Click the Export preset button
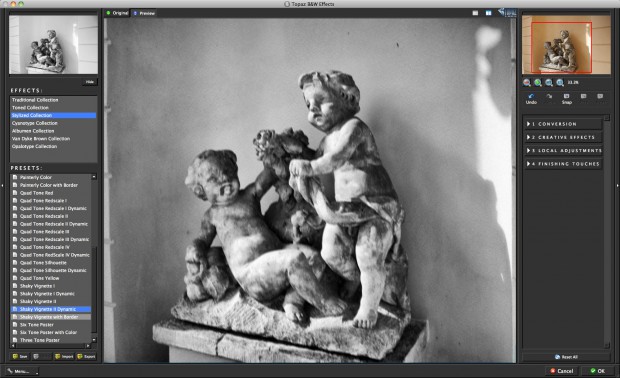Viewport: 620px width, 378px height. click(86, 356)
